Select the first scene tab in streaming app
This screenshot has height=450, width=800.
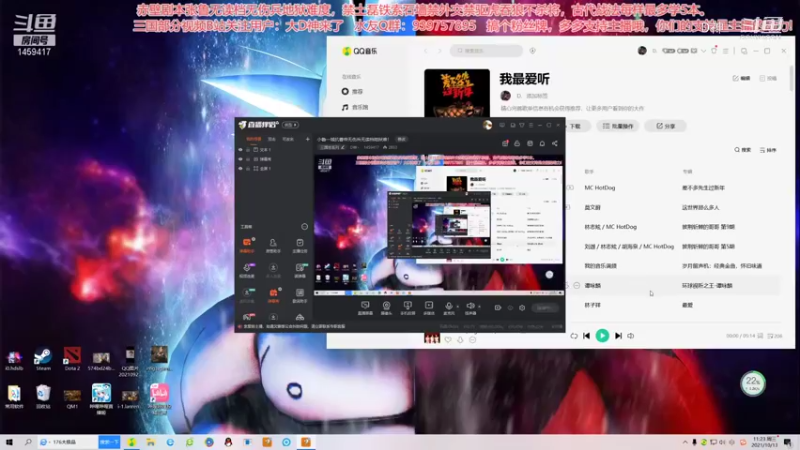[254, 139]
